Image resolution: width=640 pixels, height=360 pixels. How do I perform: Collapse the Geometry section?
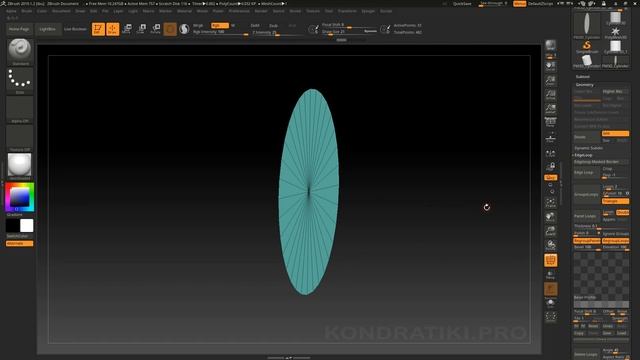tap(584, 84)
